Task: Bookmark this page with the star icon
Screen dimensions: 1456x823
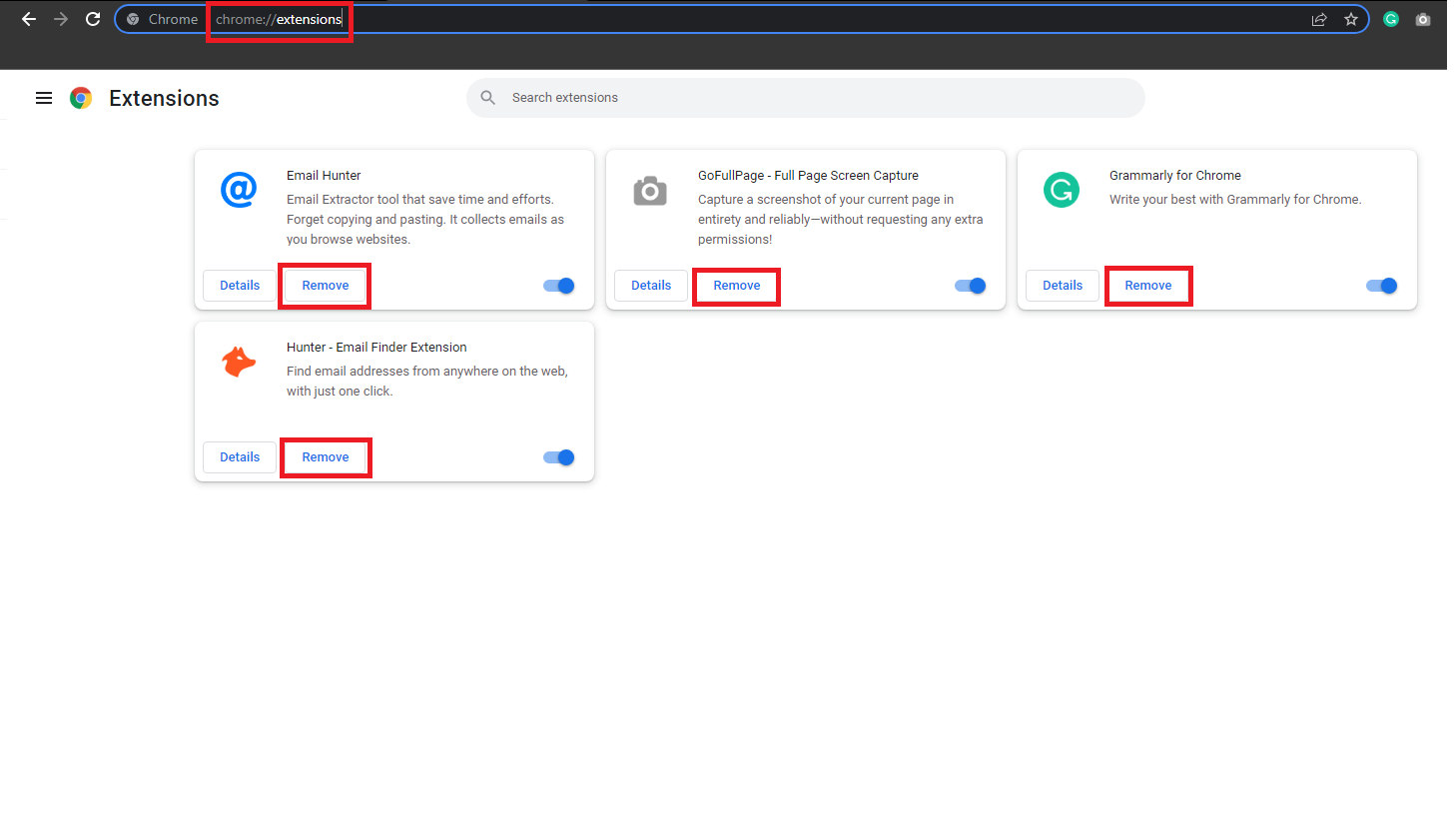Action: point(1351,19)
